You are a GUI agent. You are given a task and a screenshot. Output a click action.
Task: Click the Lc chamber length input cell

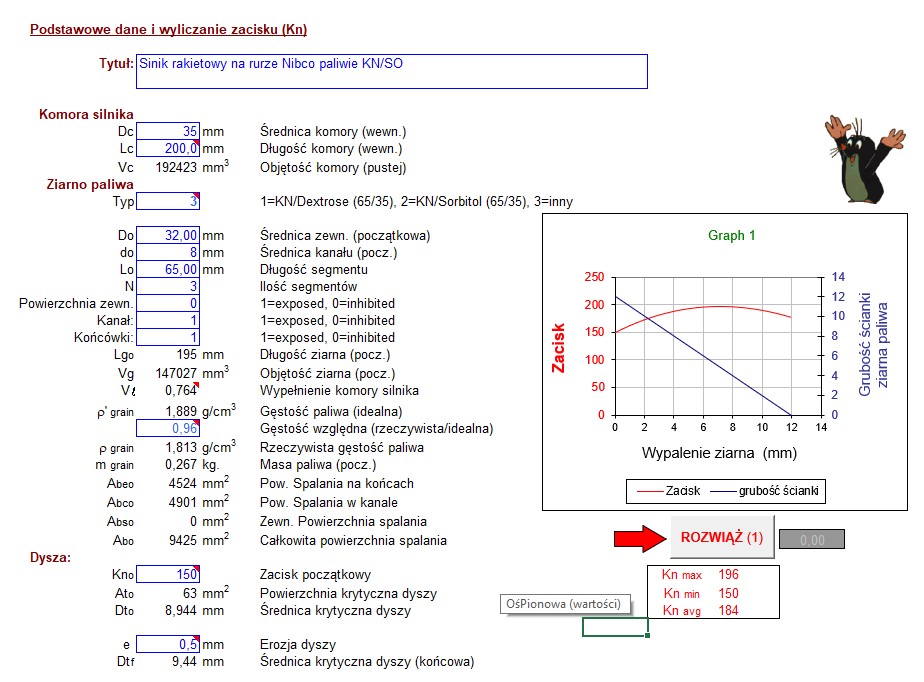[x=168, y=149]
